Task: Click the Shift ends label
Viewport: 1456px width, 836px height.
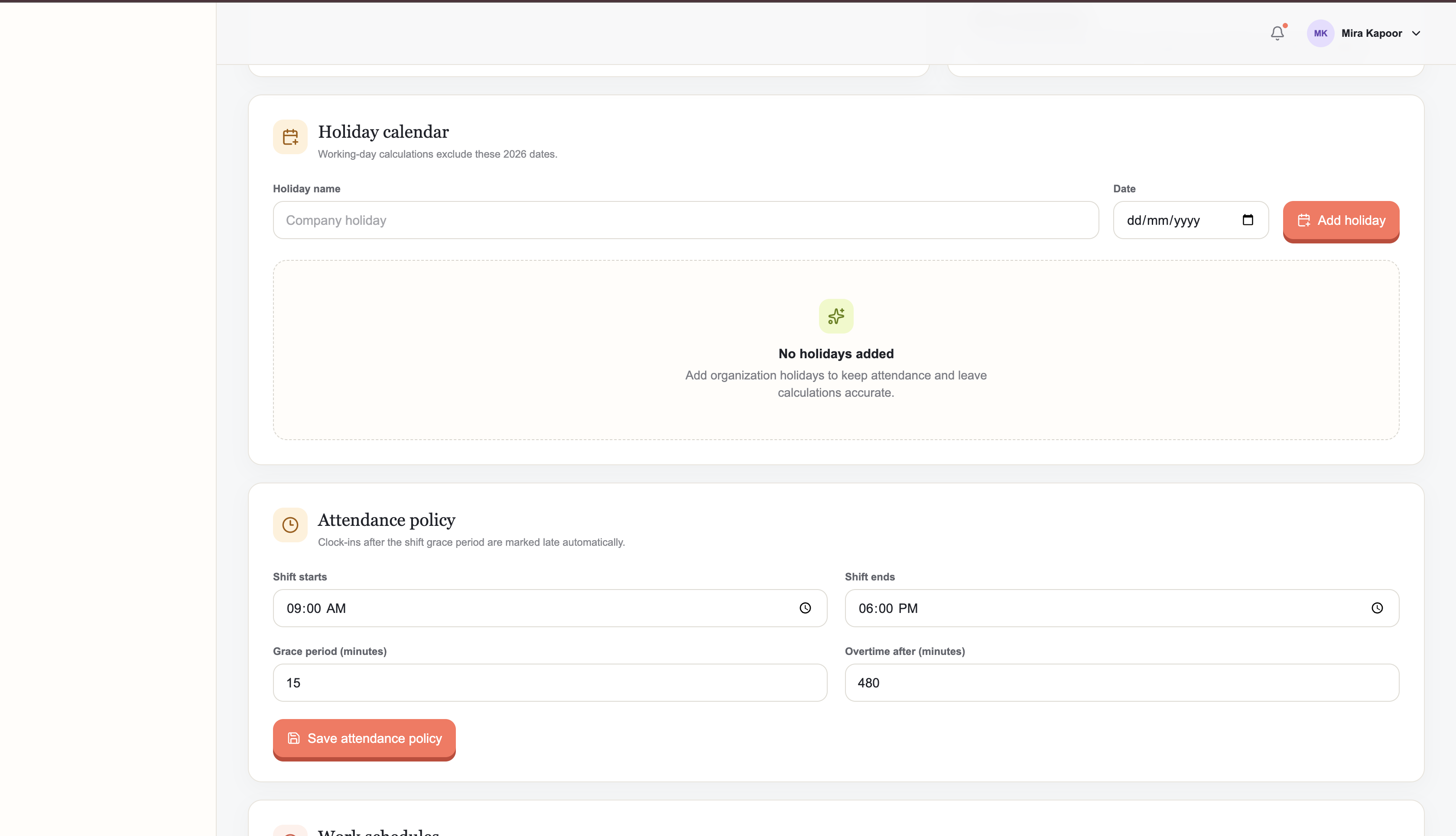Action: [x=870, y=577]
